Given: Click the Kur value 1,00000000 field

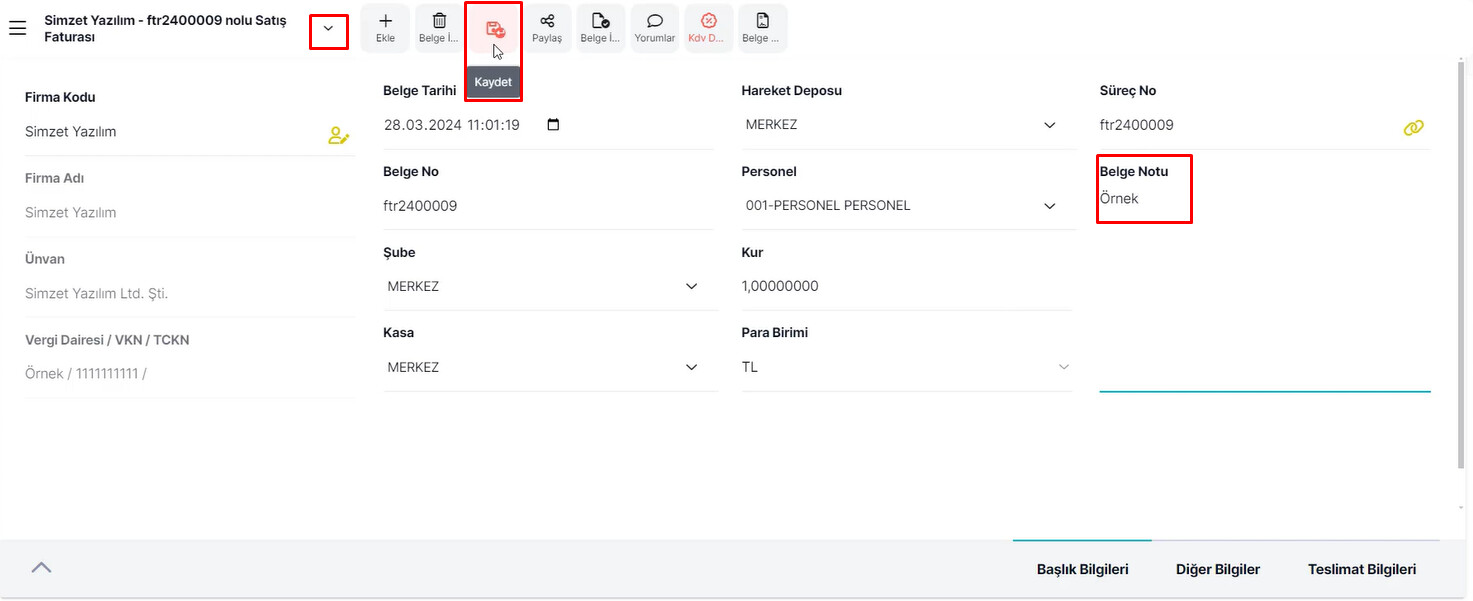Looking at the screenshot, I should [x=908, y=286].
